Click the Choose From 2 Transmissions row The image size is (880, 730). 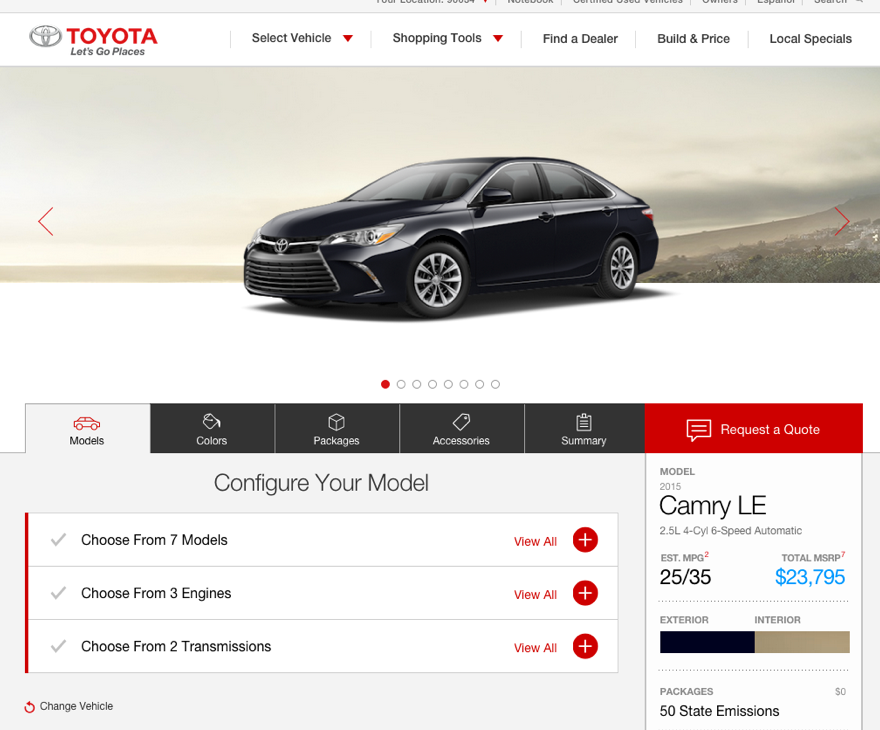[x=322, y=646]
